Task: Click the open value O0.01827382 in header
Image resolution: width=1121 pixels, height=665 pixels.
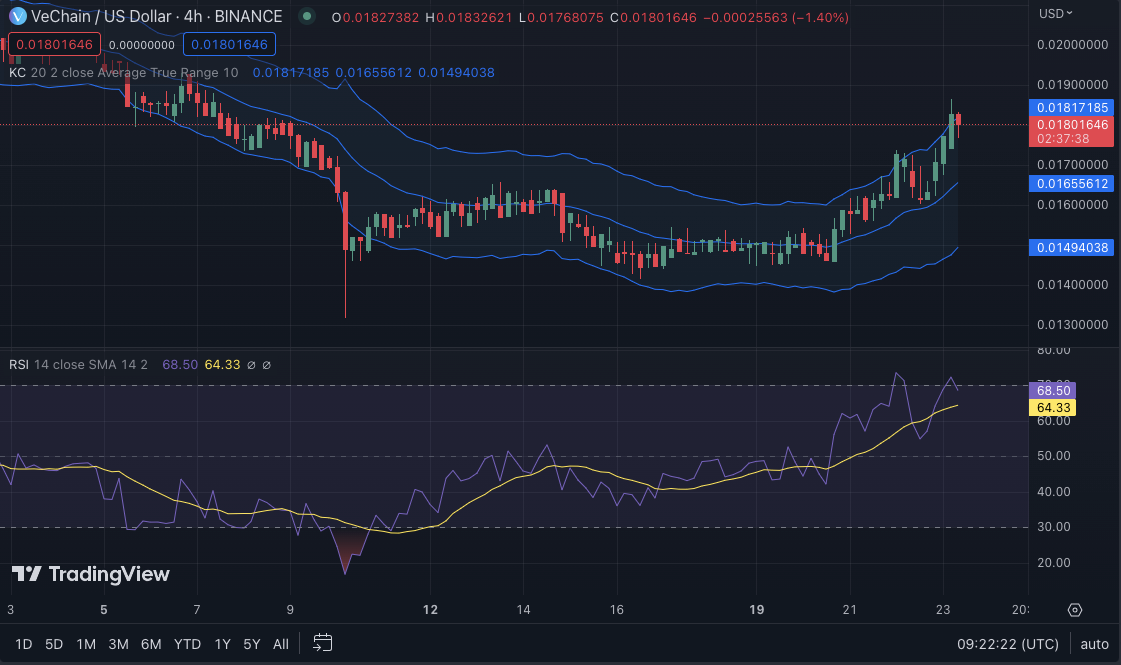Action: coord(375,17)
